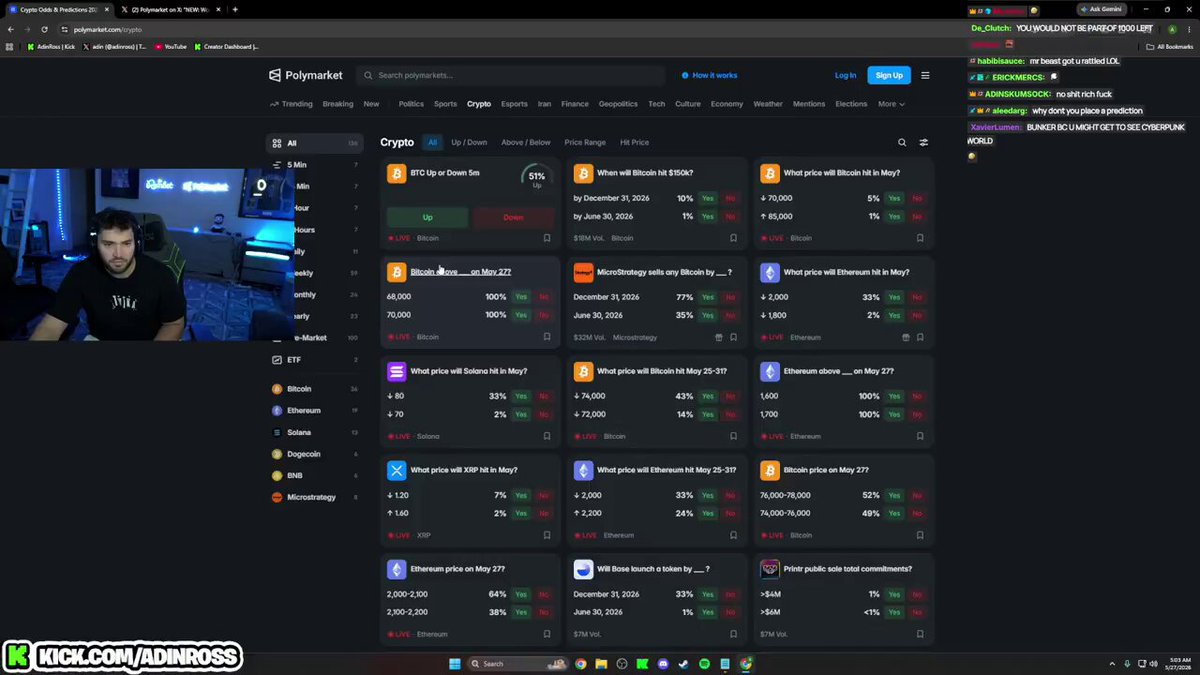Click the gift icon on the MicroStrategy market card
This screenshot has width=1200, height=675.
click(719, 337)
